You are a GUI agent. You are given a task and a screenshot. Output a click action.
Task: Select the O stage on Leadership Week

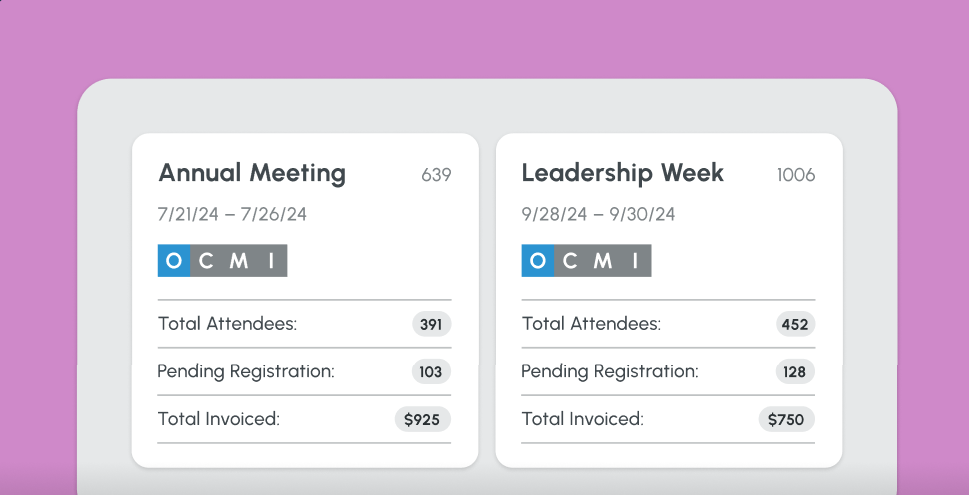538,261
